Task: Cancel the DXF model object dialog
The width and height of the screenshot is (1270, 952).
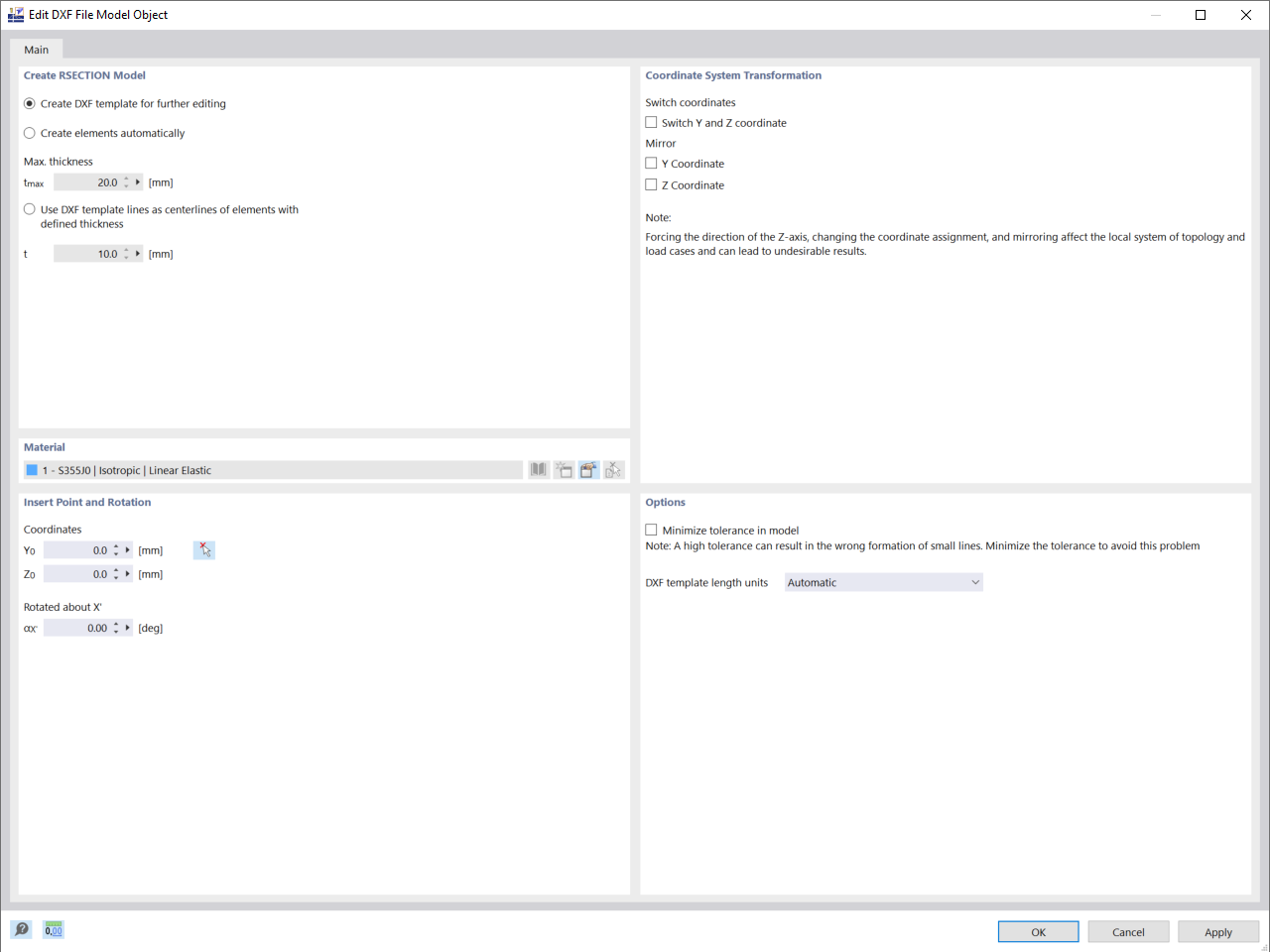Action: pos(1128,931)
